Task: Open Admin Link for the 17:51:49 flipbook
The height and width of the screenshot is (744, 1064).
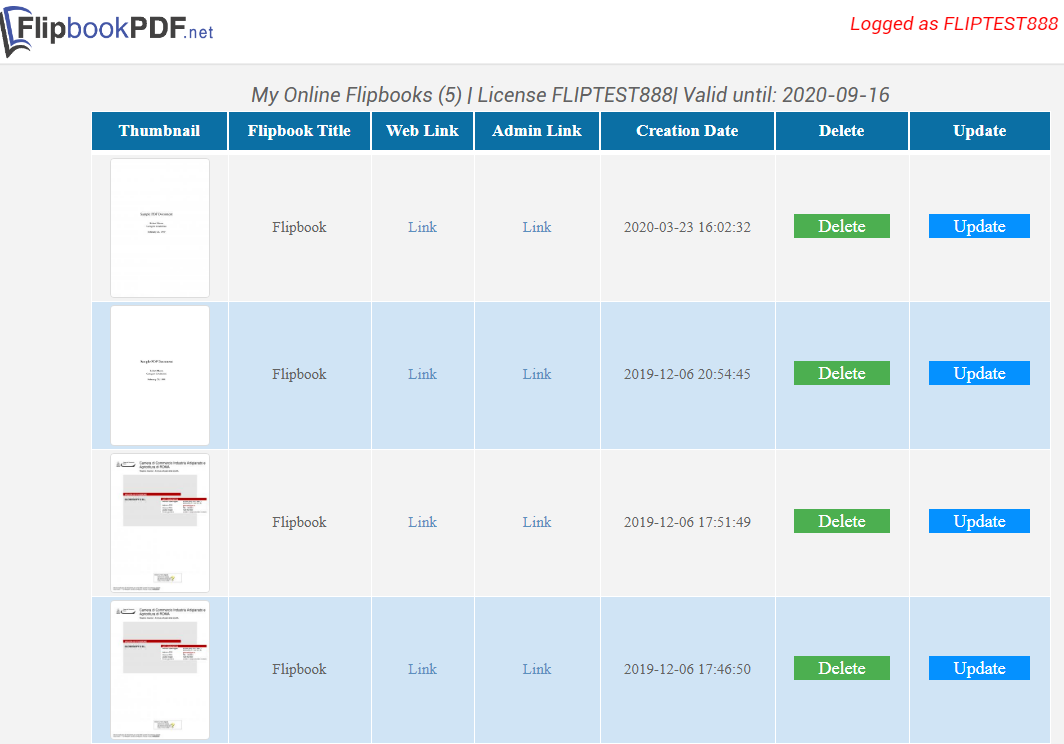Action: click(x=537, y=522)
